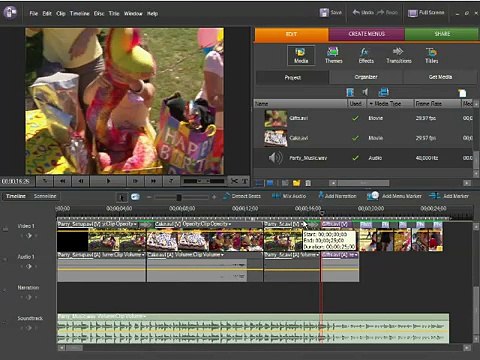Click Add Marker
The width and height of the screenshot is (480, 360).
(449, 196)
